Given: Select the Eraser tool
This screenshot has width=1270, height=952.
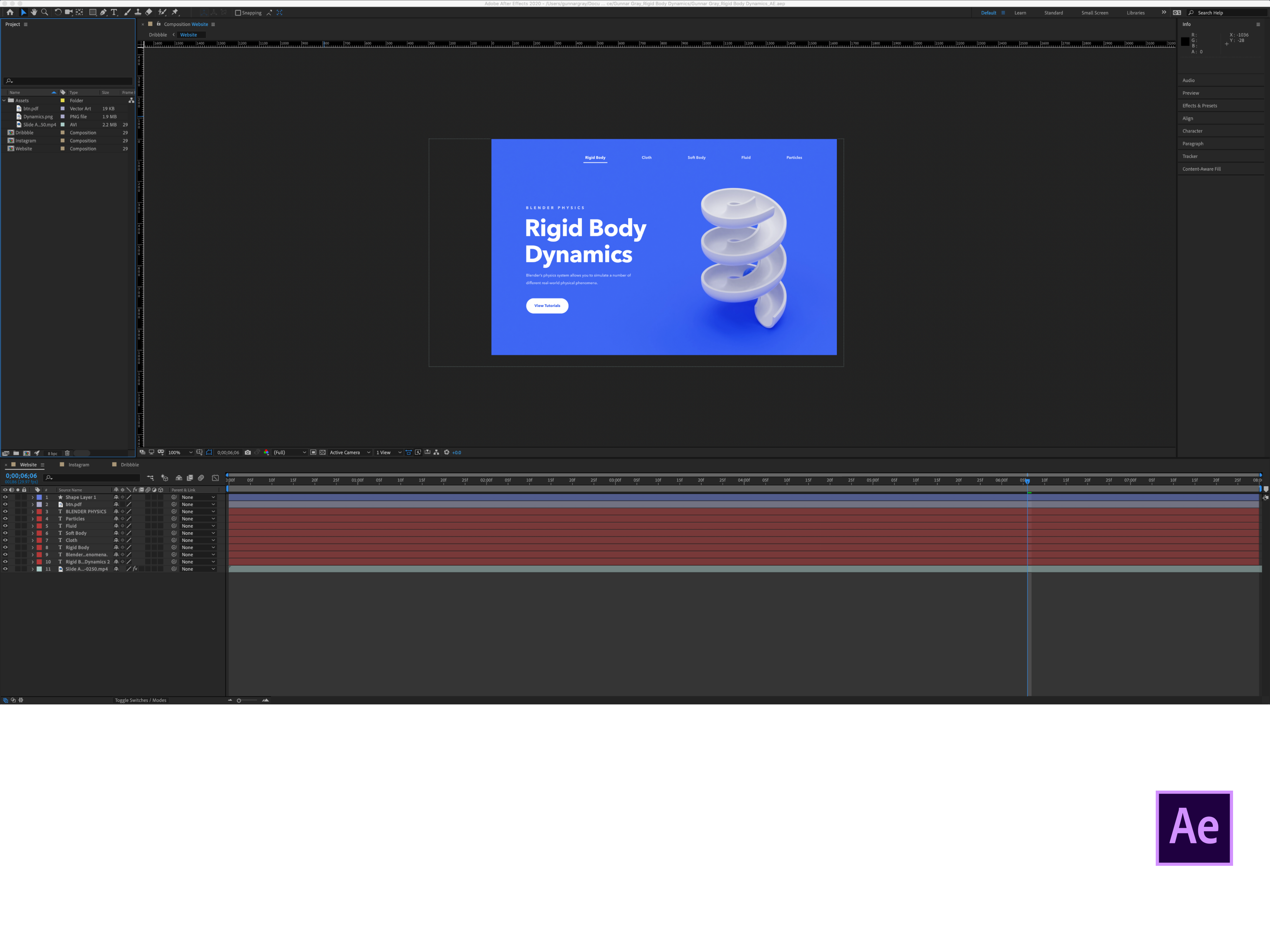Looking at the screenshot, I should click(x=149, y=12).
